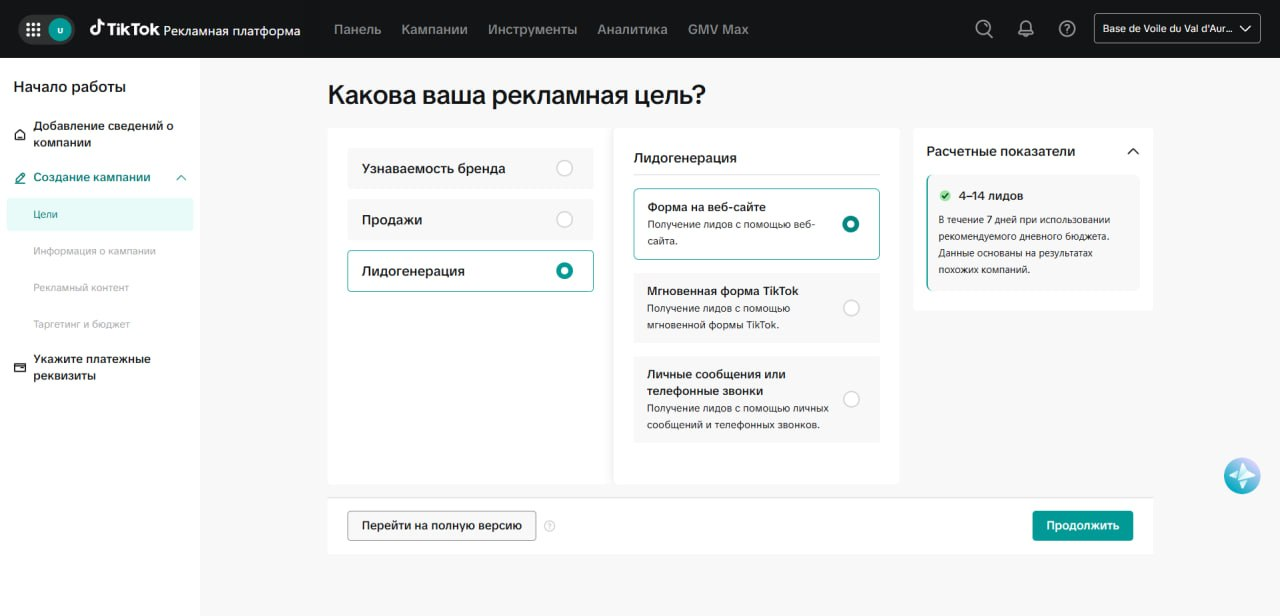The height and width of the screenshot is (616, 1280).
Task: Click the Начало работы sidebar heading
Action: pyautogui.click(x=70, y=87)
